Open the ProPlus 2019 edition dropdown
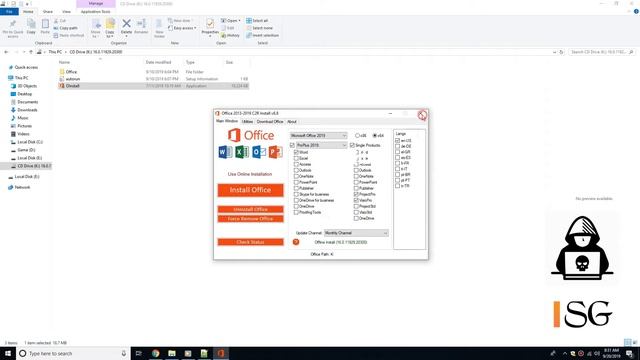Viewport: 640px width, 360px height. point(322,145)
